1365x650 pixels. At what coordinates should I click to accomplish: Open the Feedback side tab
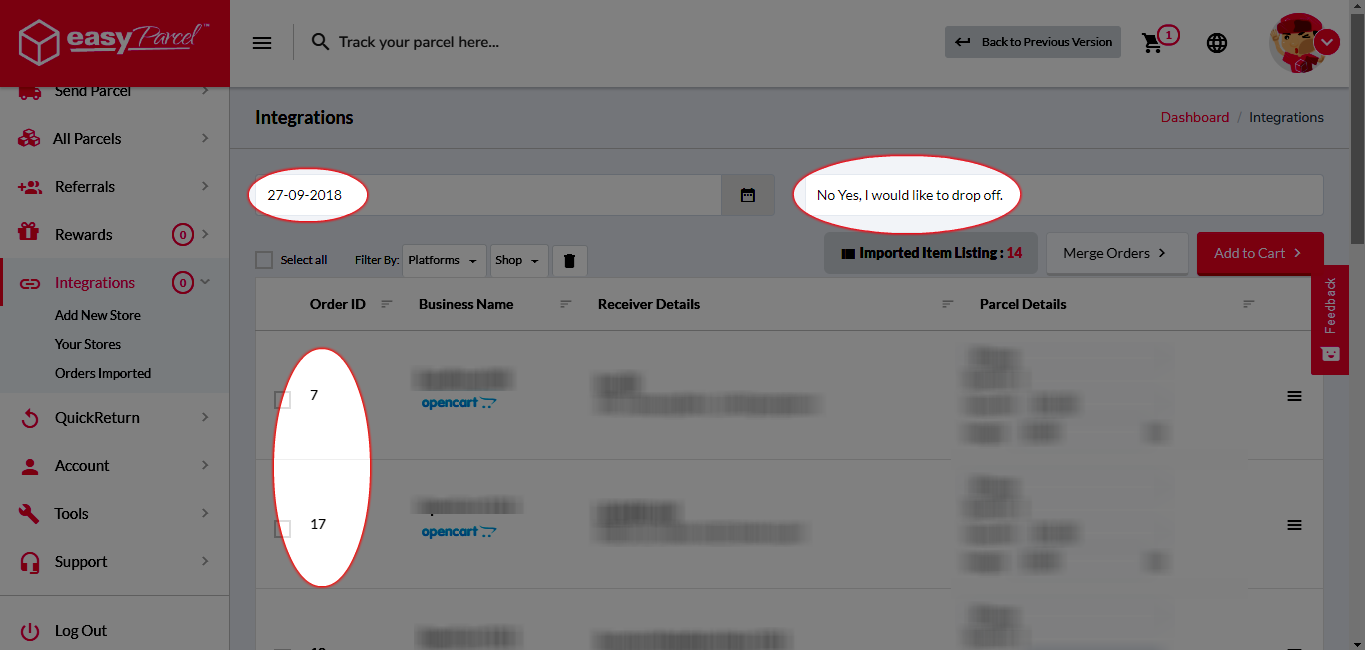pyautogui.click(x=1330, y=320)
